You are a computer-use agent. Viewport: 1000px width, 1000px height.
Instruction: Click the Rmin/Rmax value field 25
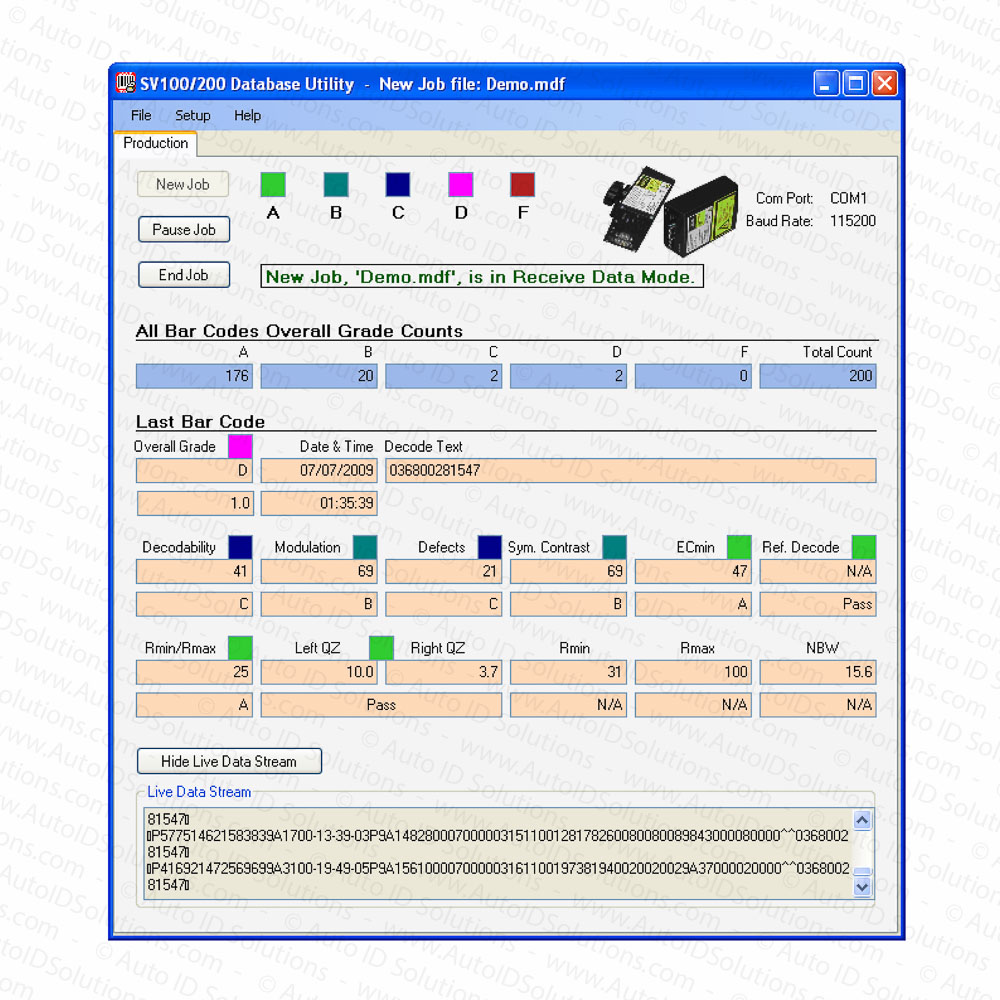click(x=195, y=672)
